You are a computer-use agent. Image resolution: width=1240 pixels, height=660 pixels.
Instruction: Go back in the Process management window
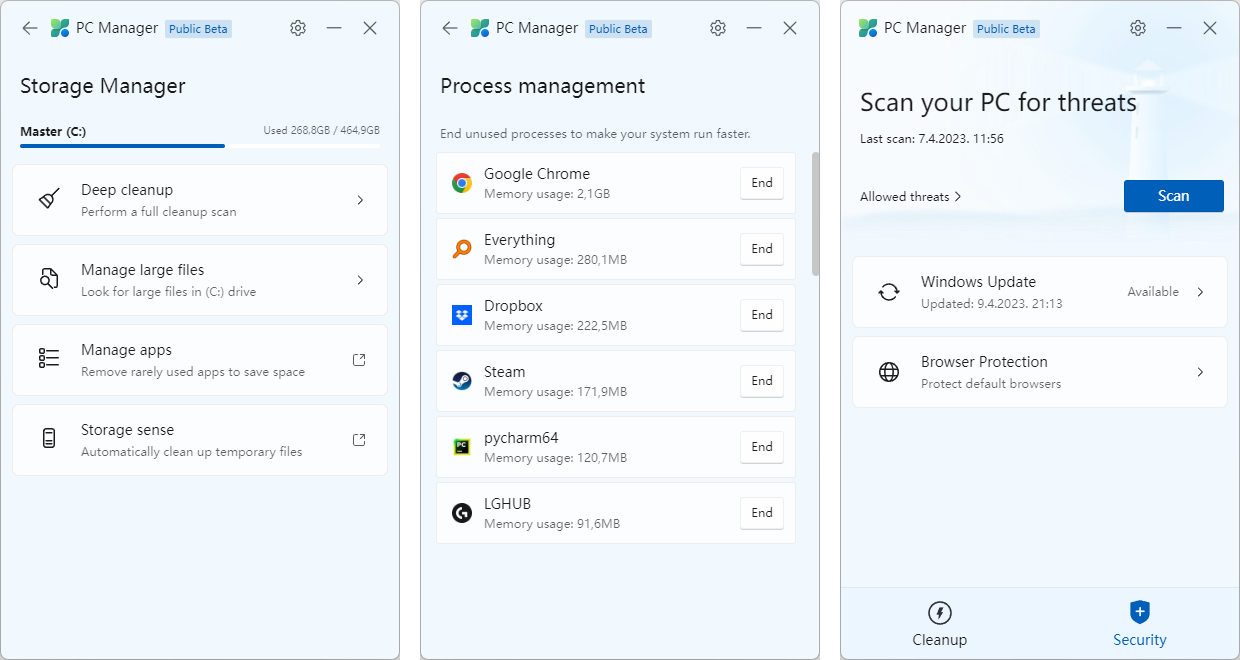pyautogui.click(x=450, y=28)
